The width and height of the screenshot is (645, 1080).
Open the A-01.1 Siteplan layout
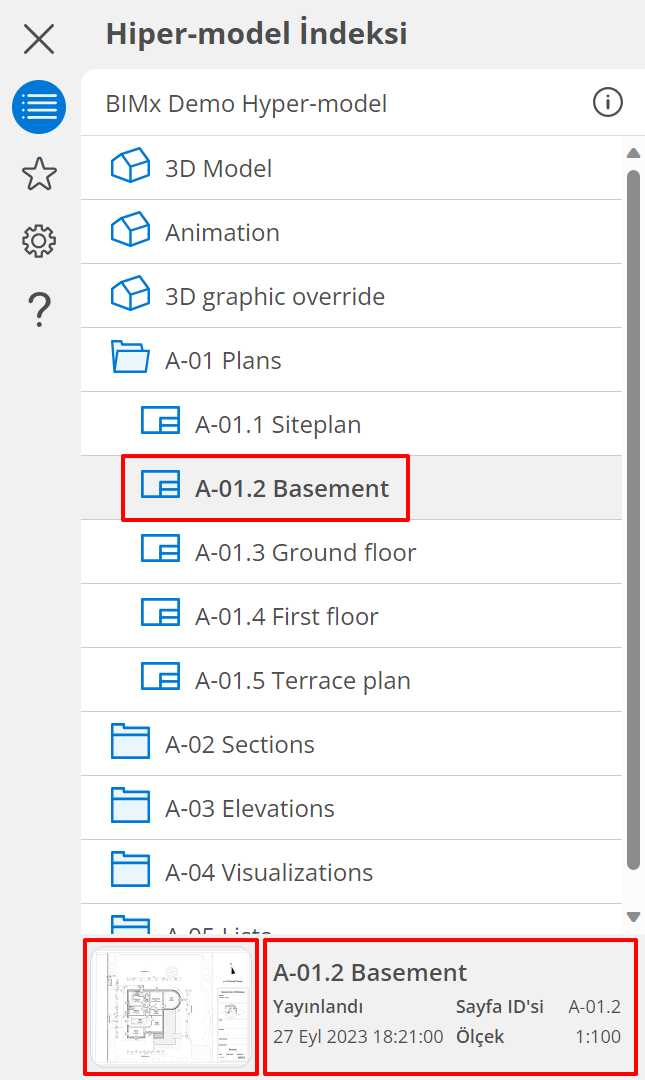[278, 424]
